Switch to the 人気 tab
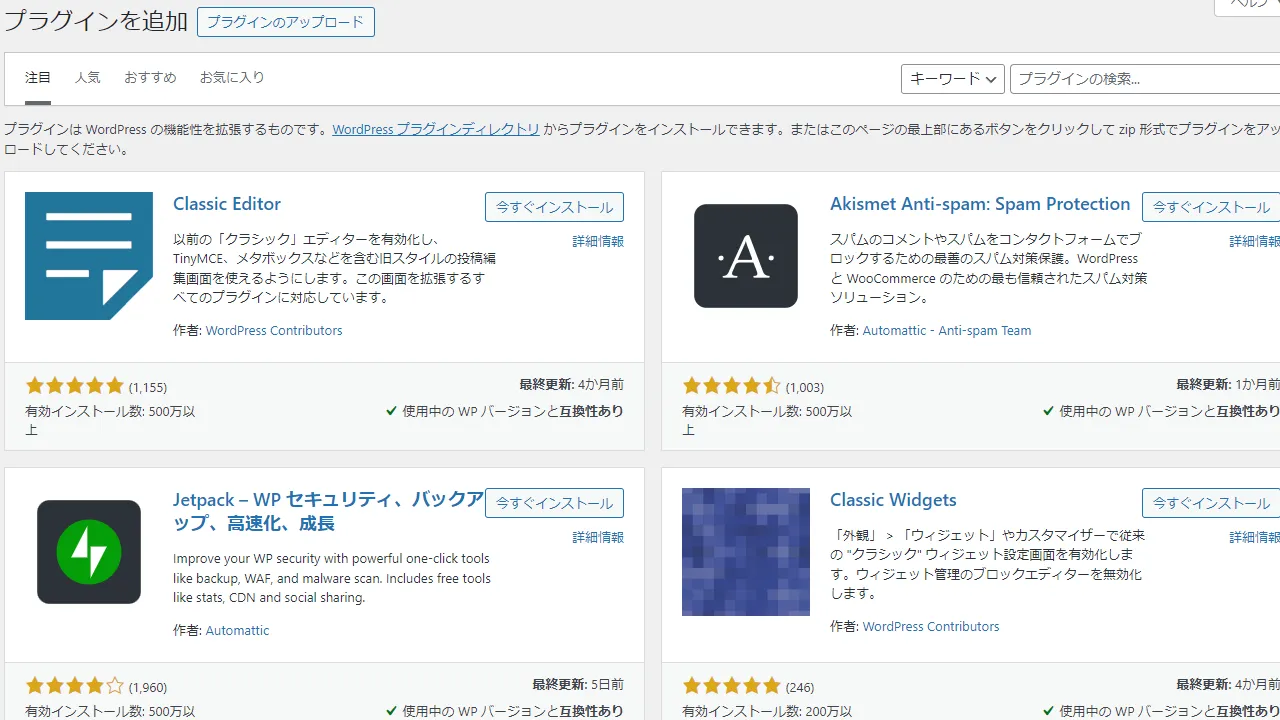This screenshot has height=720, width=1280. (87, 78)
